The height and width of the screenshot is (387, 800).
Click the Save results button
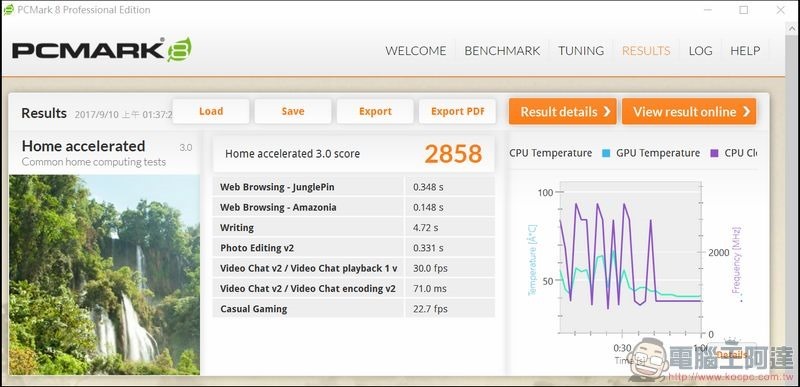tap(293, 111)
